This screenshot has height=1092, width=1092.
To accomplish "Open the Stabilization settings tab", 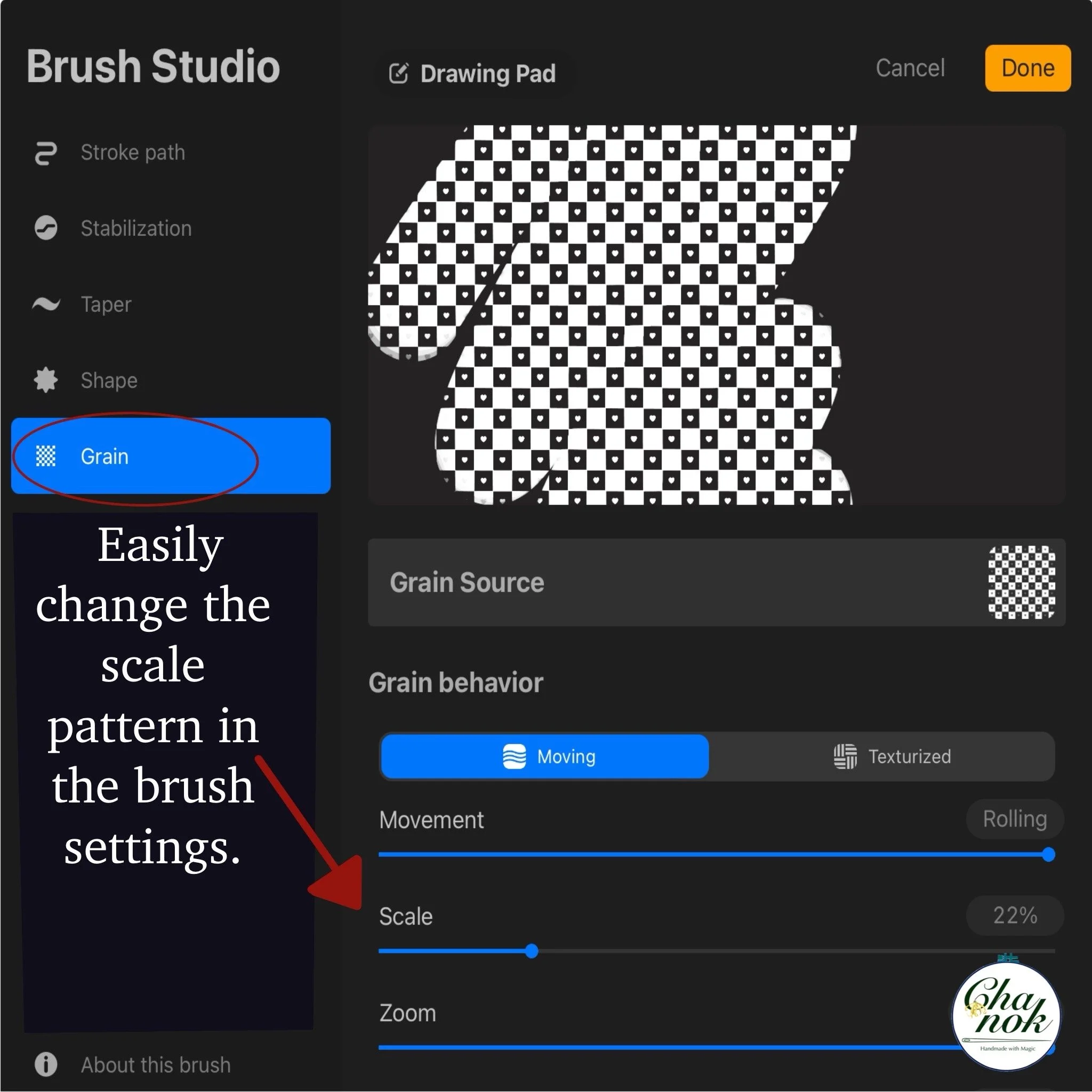I will click(x=135, y=228).
